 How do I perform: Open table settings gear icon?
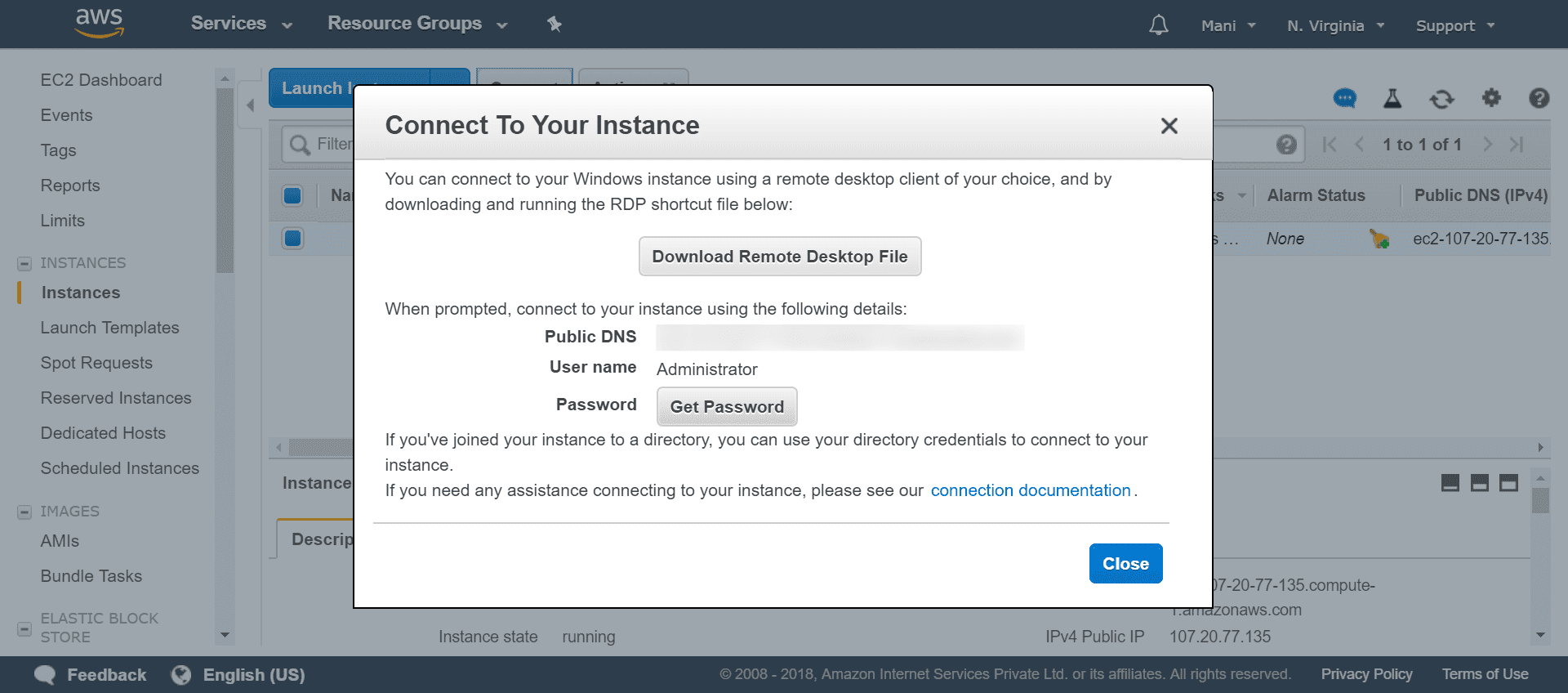point(1491,98)
